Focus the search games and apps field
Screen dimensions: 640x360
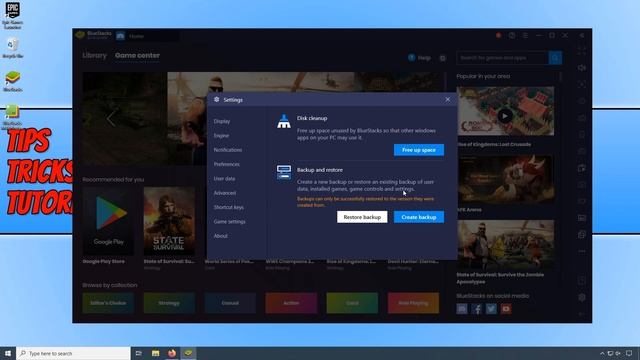pyautogui.click(x=502, y=58)
